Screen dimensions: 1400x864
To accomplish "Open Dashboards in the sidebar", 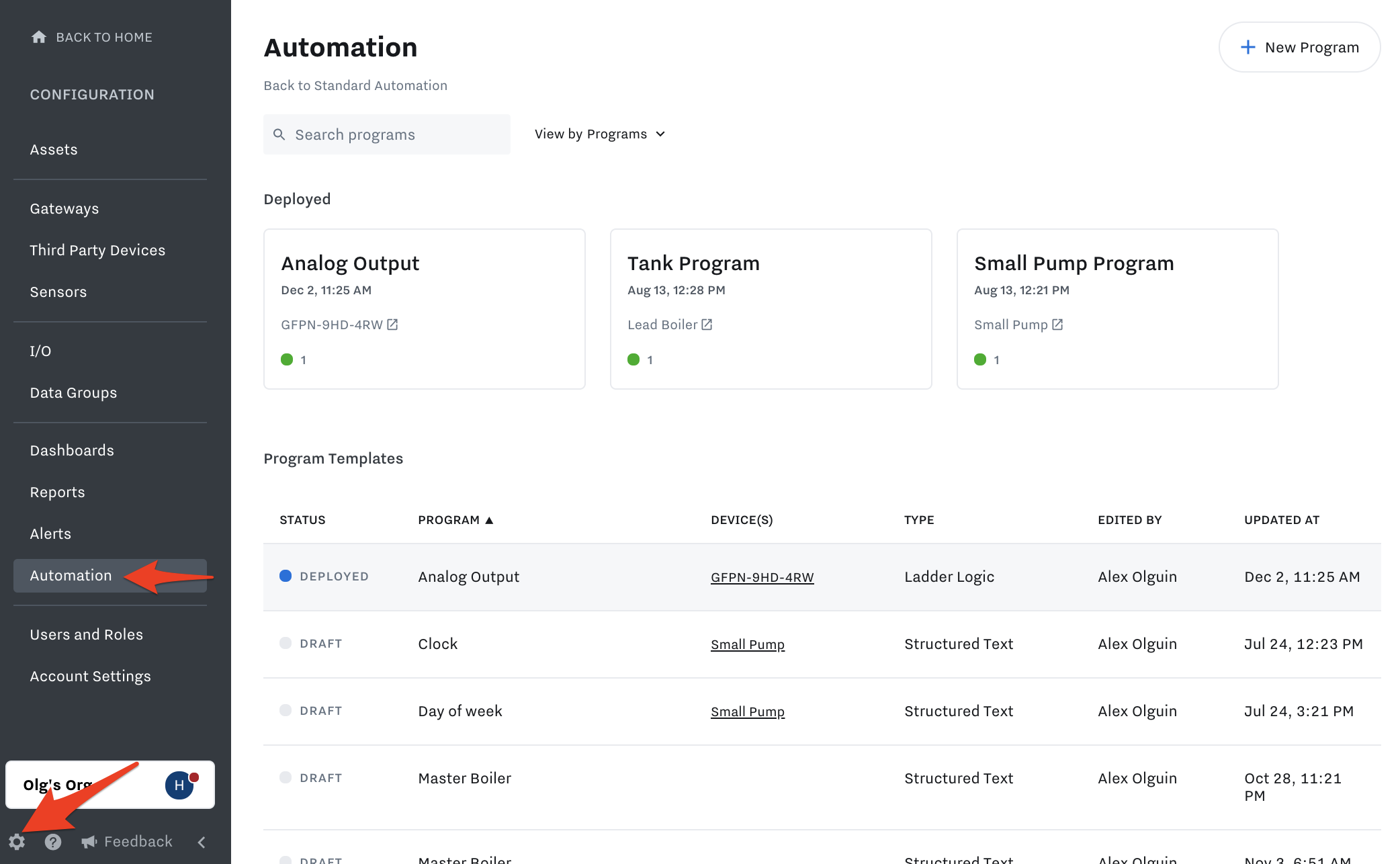I will (x=72, y=450).
